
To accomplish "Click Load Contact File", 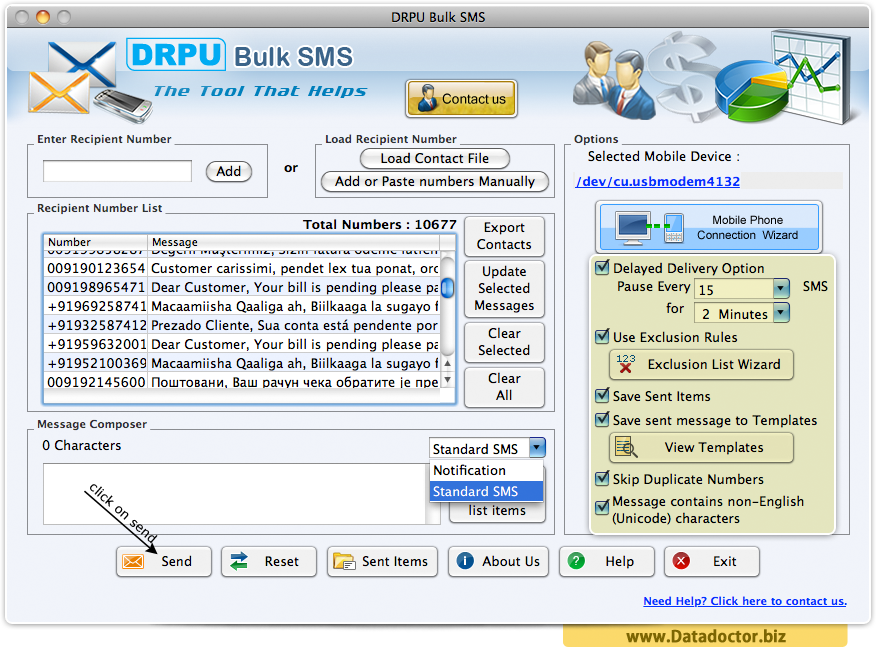I will coord(435,159).
